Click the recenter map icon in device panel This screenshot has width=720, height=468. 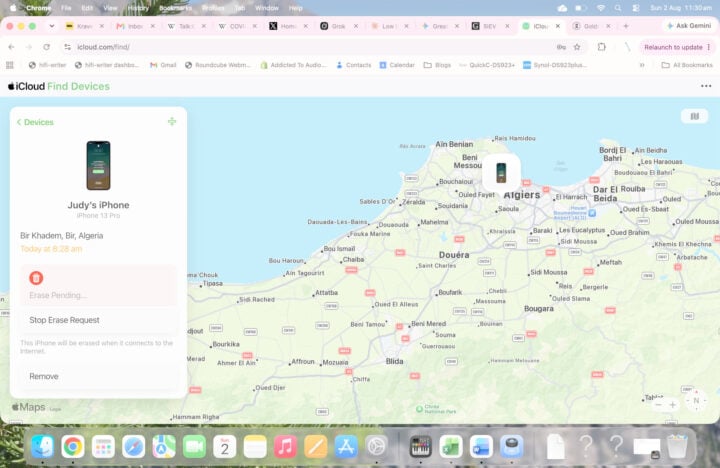pyautogui.click(x=172, y=122)
